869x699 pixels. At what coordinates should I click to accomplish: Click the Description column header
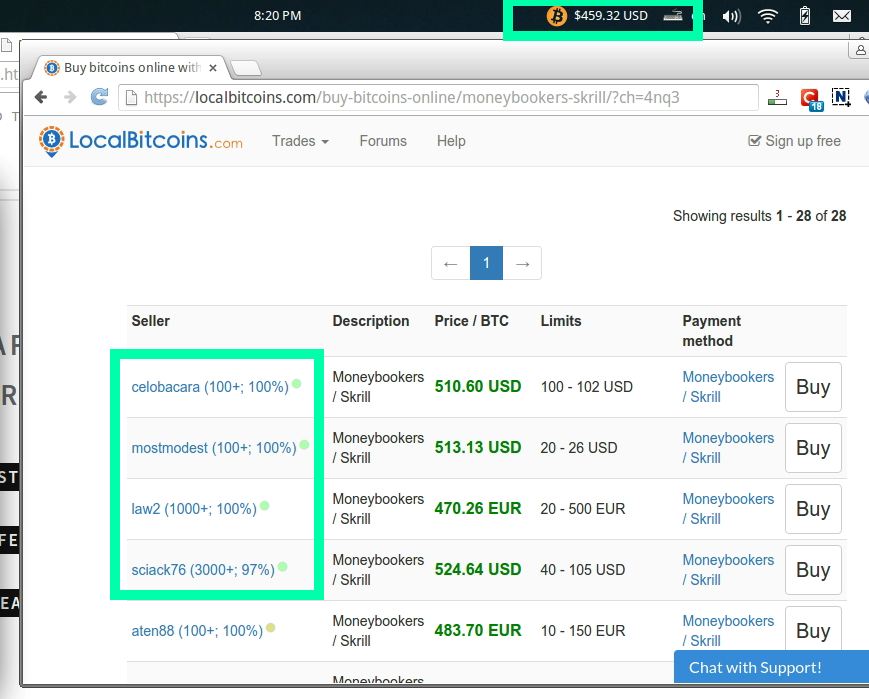[x=371, y=321]
